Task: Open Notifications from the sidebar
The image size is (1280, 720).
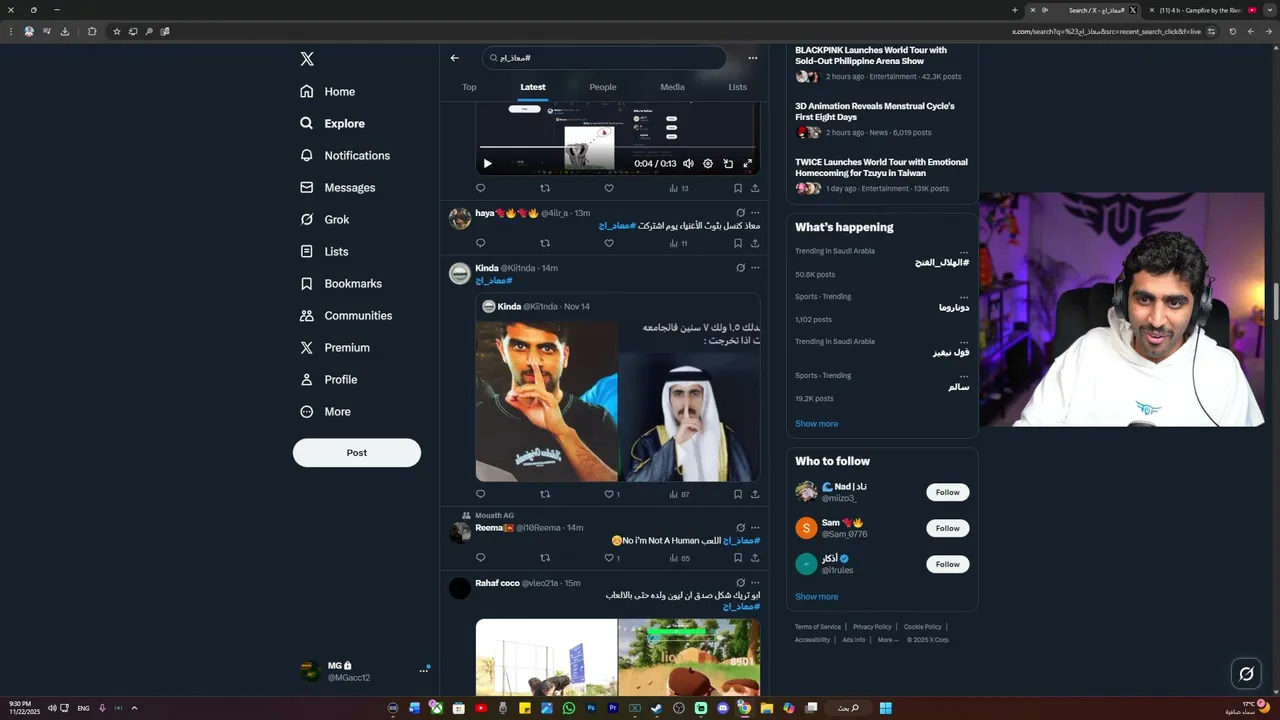Action: [x=345, y=155]
